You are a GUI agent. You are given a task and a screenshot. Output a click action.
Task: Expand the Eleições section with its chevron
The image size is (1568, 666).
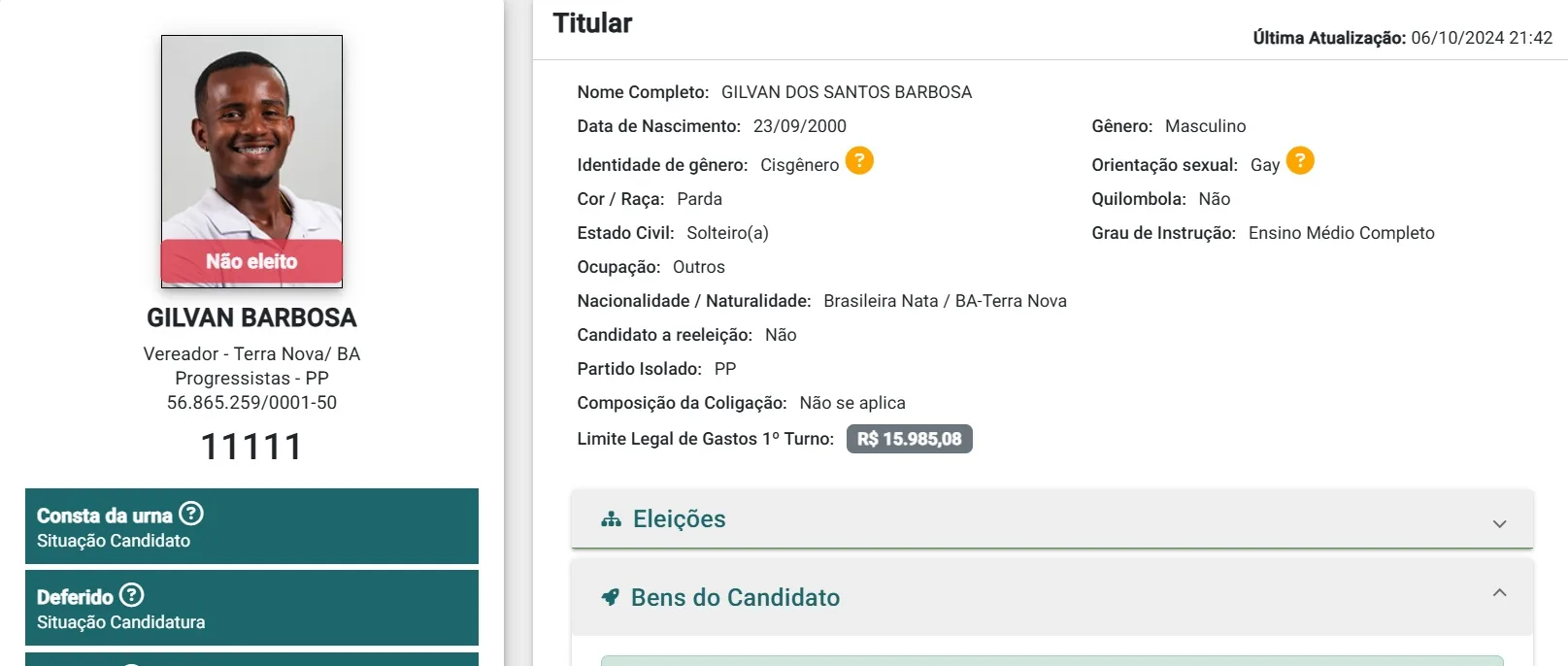tap(1499, 523)
